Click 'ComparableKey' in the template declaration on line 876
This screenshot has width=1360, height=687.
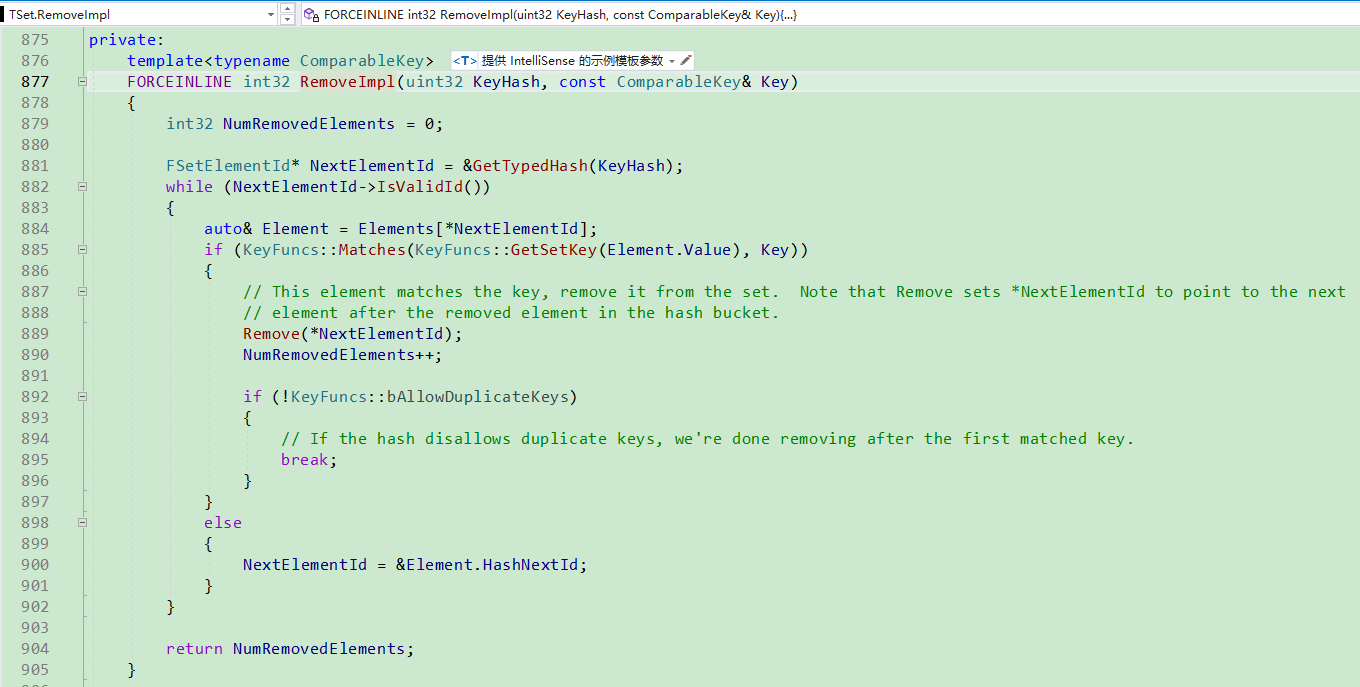coord(367,61)
